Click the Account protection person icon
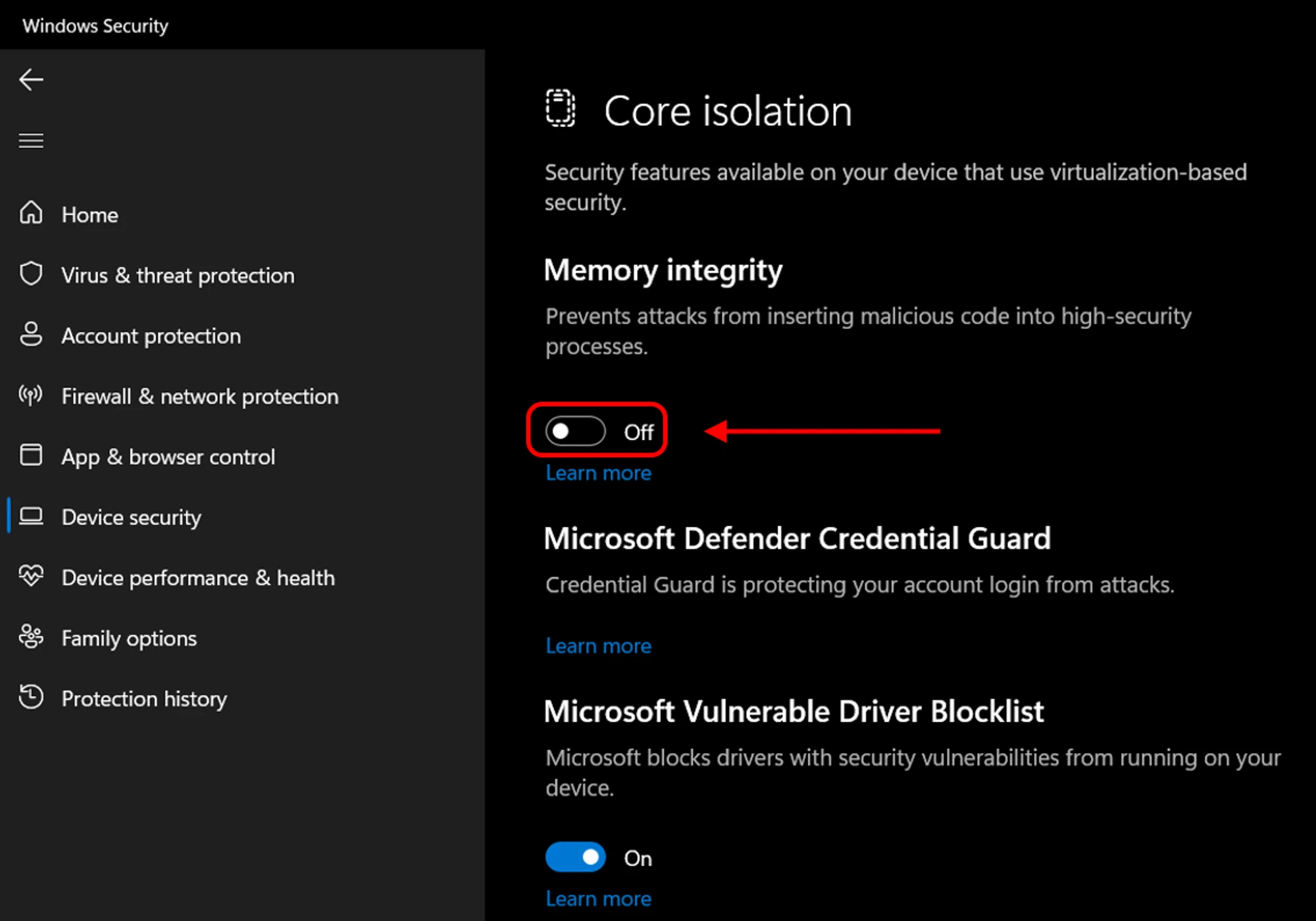The height and width of the screenshot is (921, 1316). pos(31,335)
